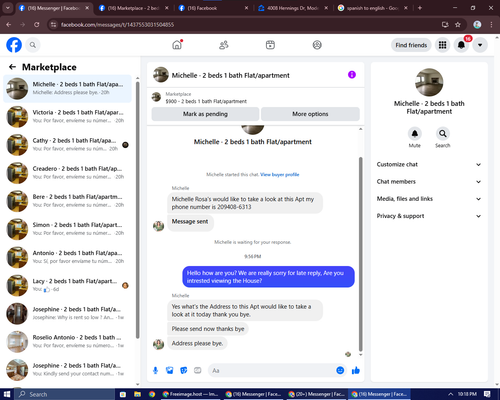This screenshot has width=500, height=400.
Task: Open the View buyer profile link
Action: click(x=280, y=174)
